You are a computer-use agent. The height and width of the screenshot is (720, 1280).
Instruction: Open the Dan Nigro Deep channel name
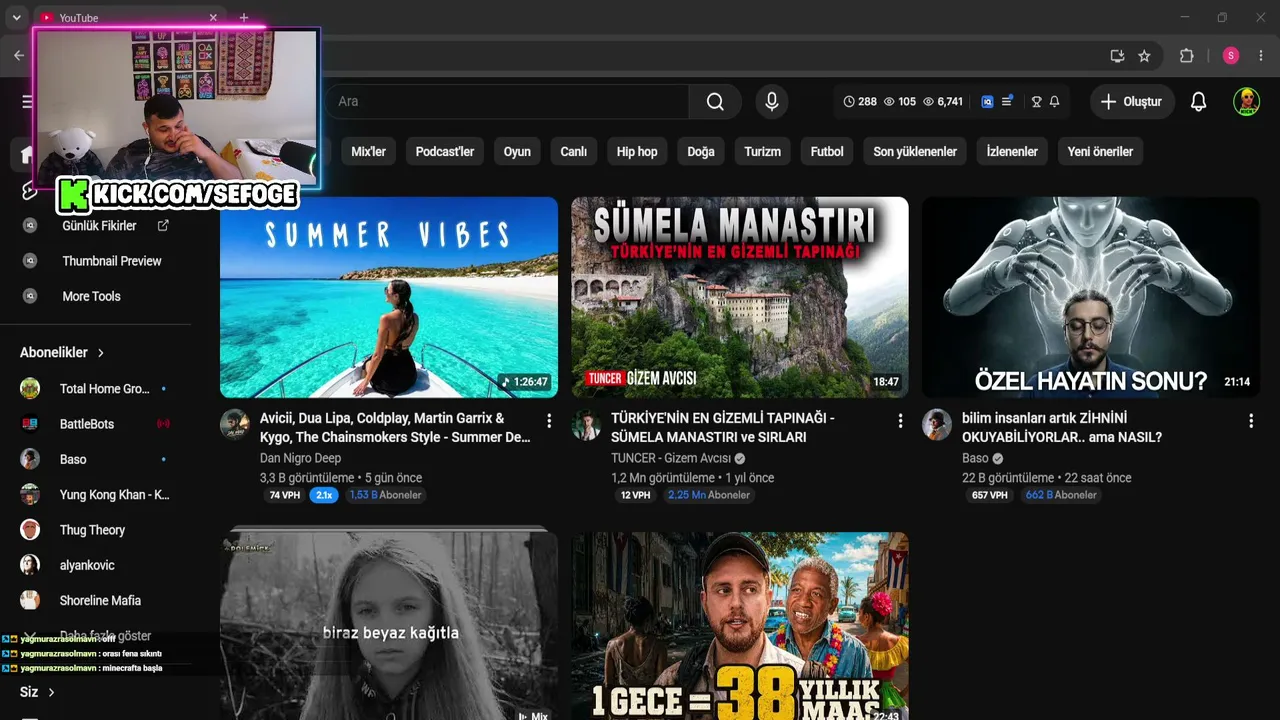(300, 458)
